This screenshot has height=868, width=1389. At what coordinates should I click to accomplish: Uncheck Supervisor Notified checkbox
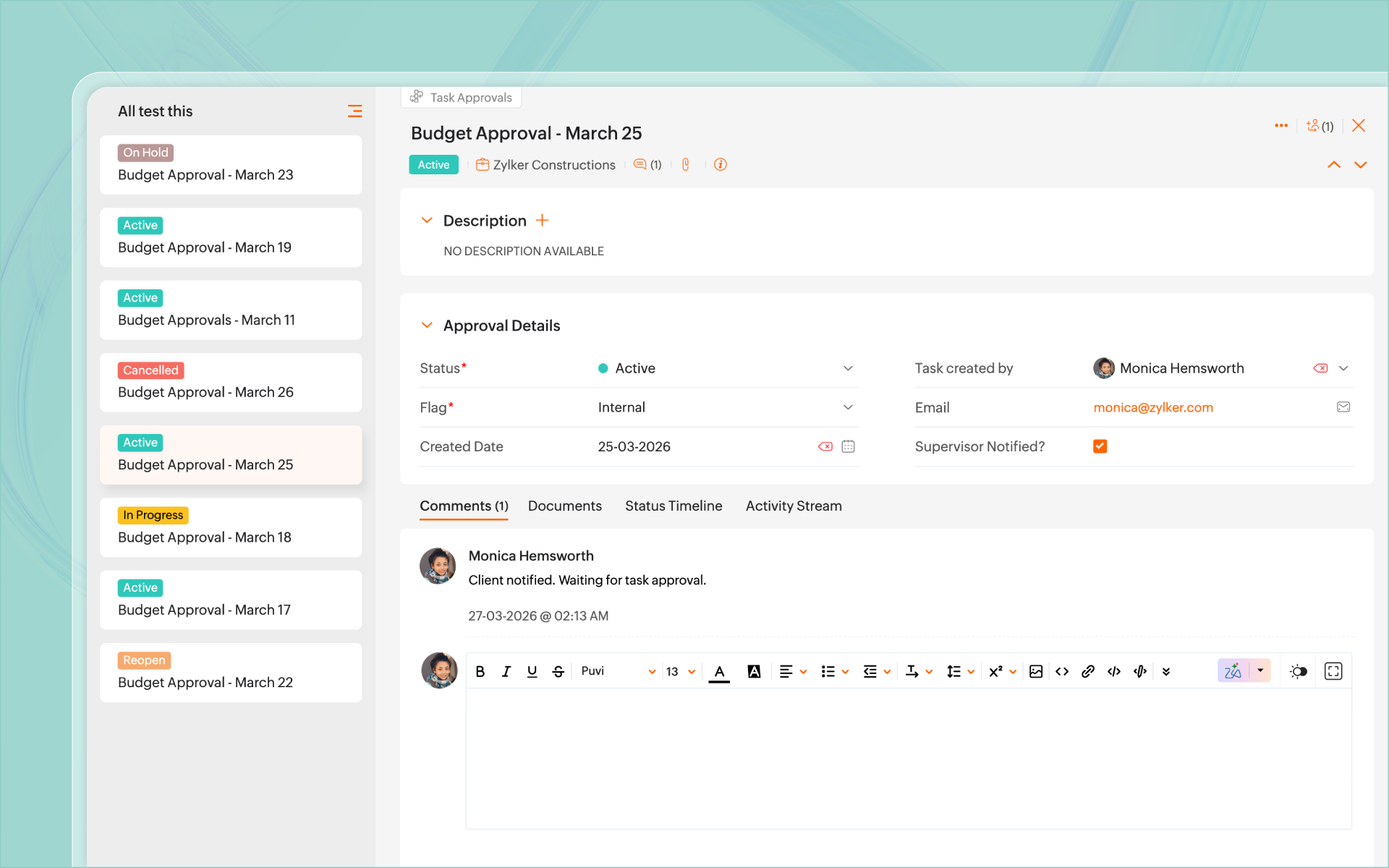pos(1100,446)
